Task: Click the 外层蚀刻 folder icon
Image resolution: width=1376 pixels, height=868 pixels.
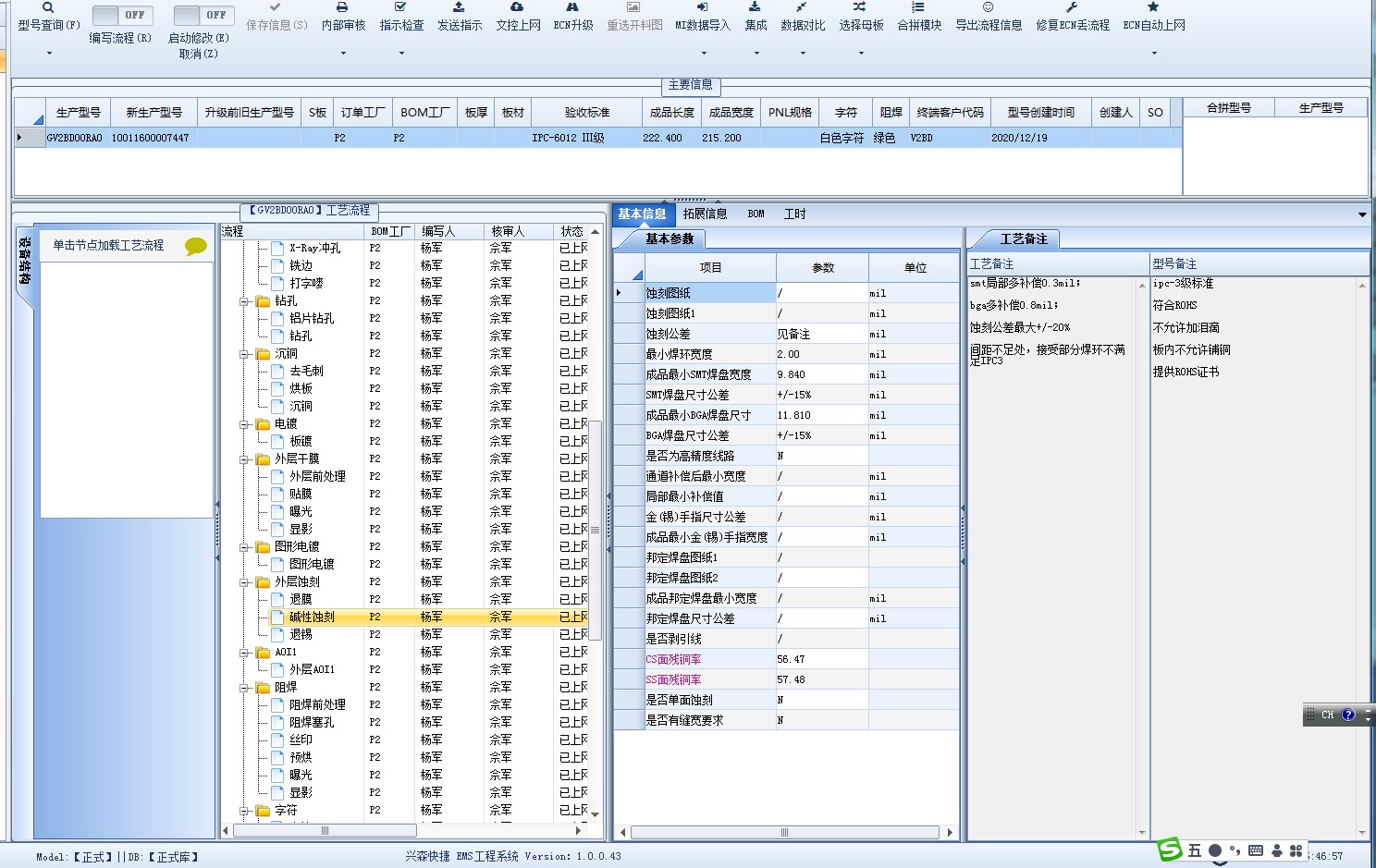Action: pos(263,582)
